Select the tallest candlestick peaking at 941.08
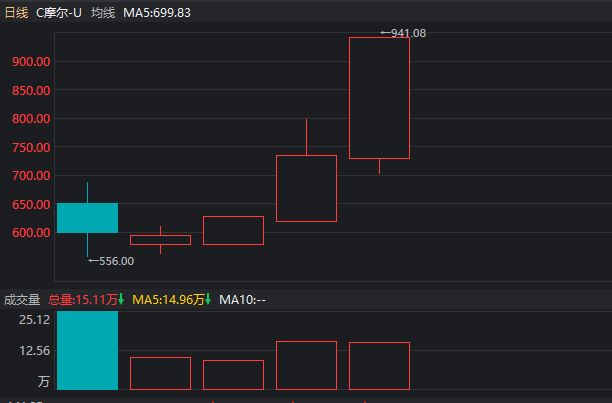This screenshot has height=403, width=612. (x=379, y=97)
